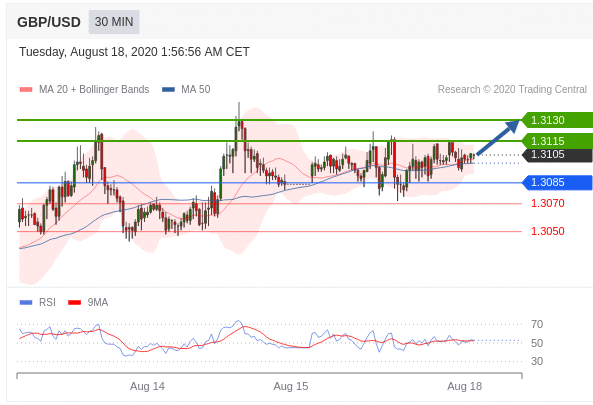The height and width of the screenshot is (405, 593).
Task: Click the blue upward trend arrow
Action: (498, 137)
